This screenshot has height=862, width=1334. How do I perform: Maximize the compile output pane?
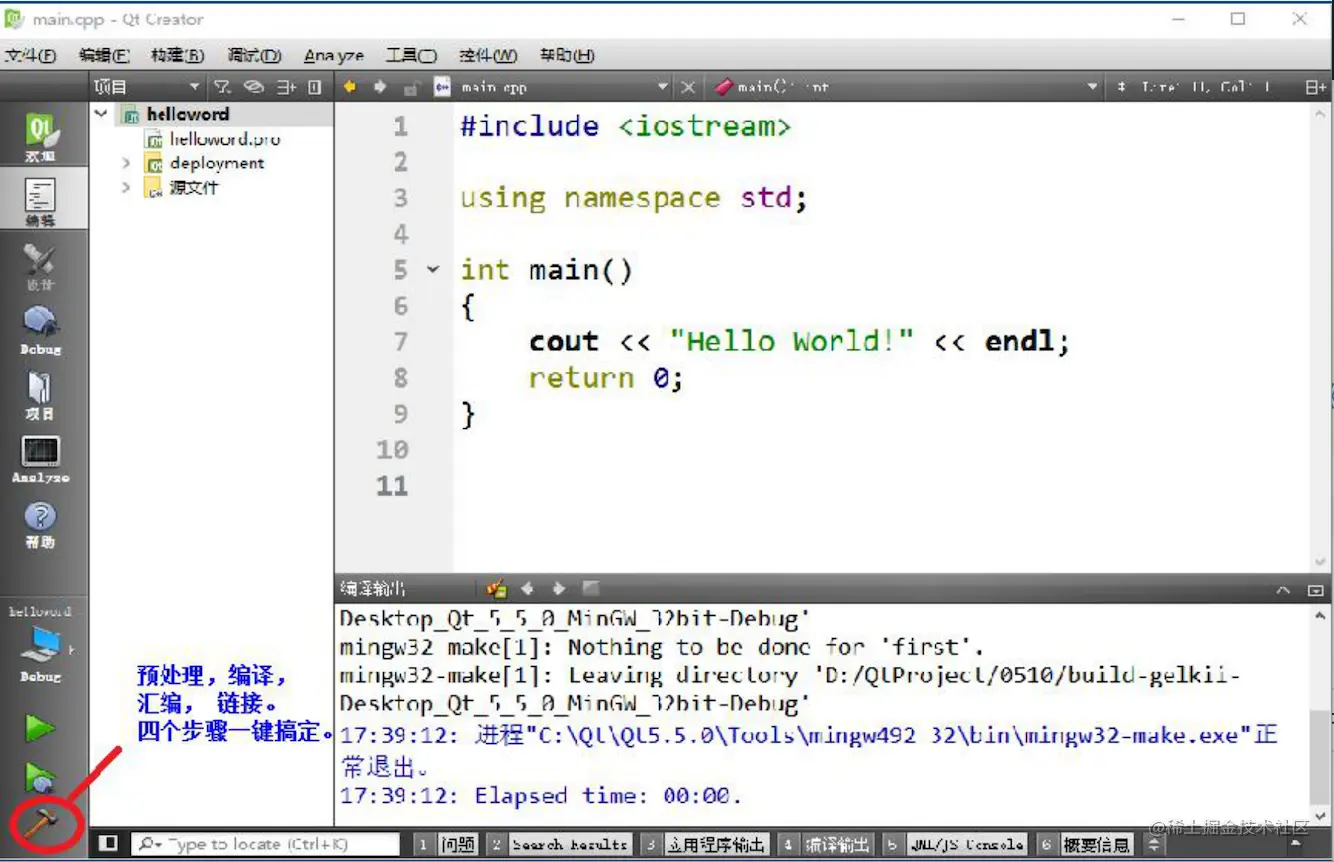(x=1315, y=590)
